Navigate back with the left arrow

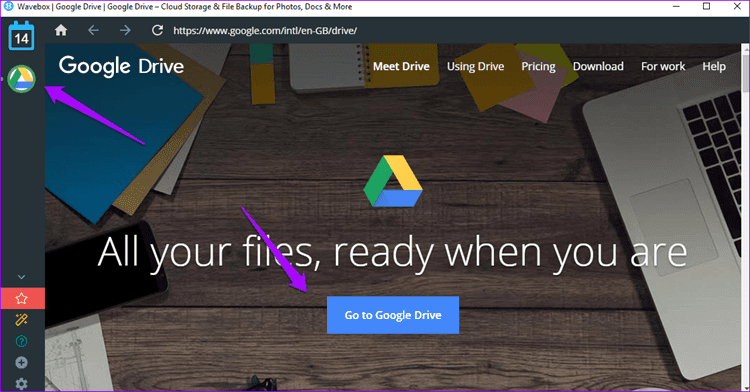(x=93, y=31)
